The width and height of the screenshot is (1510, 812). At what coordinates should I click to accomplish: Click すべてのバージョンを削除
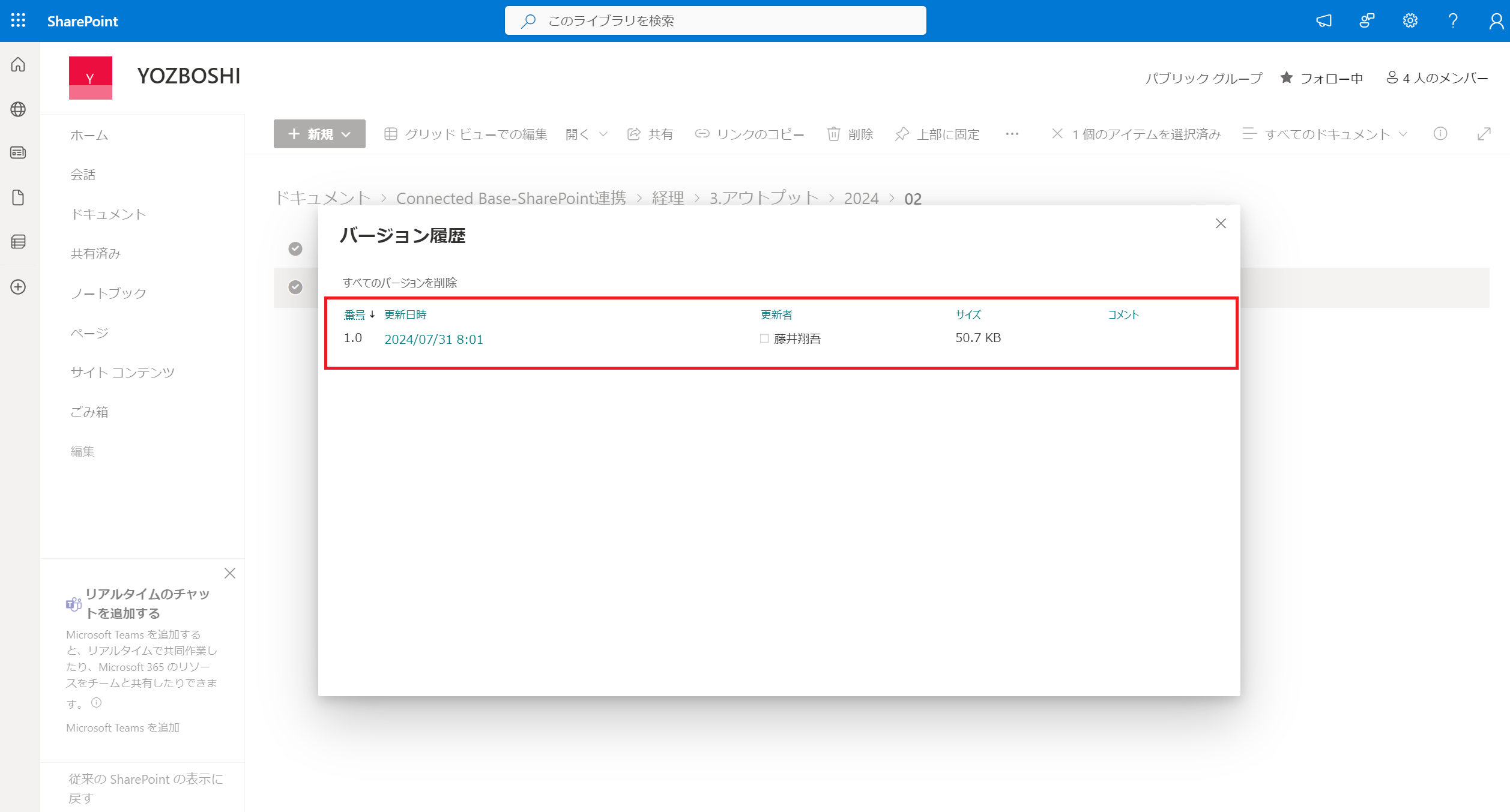coord(400,283)
